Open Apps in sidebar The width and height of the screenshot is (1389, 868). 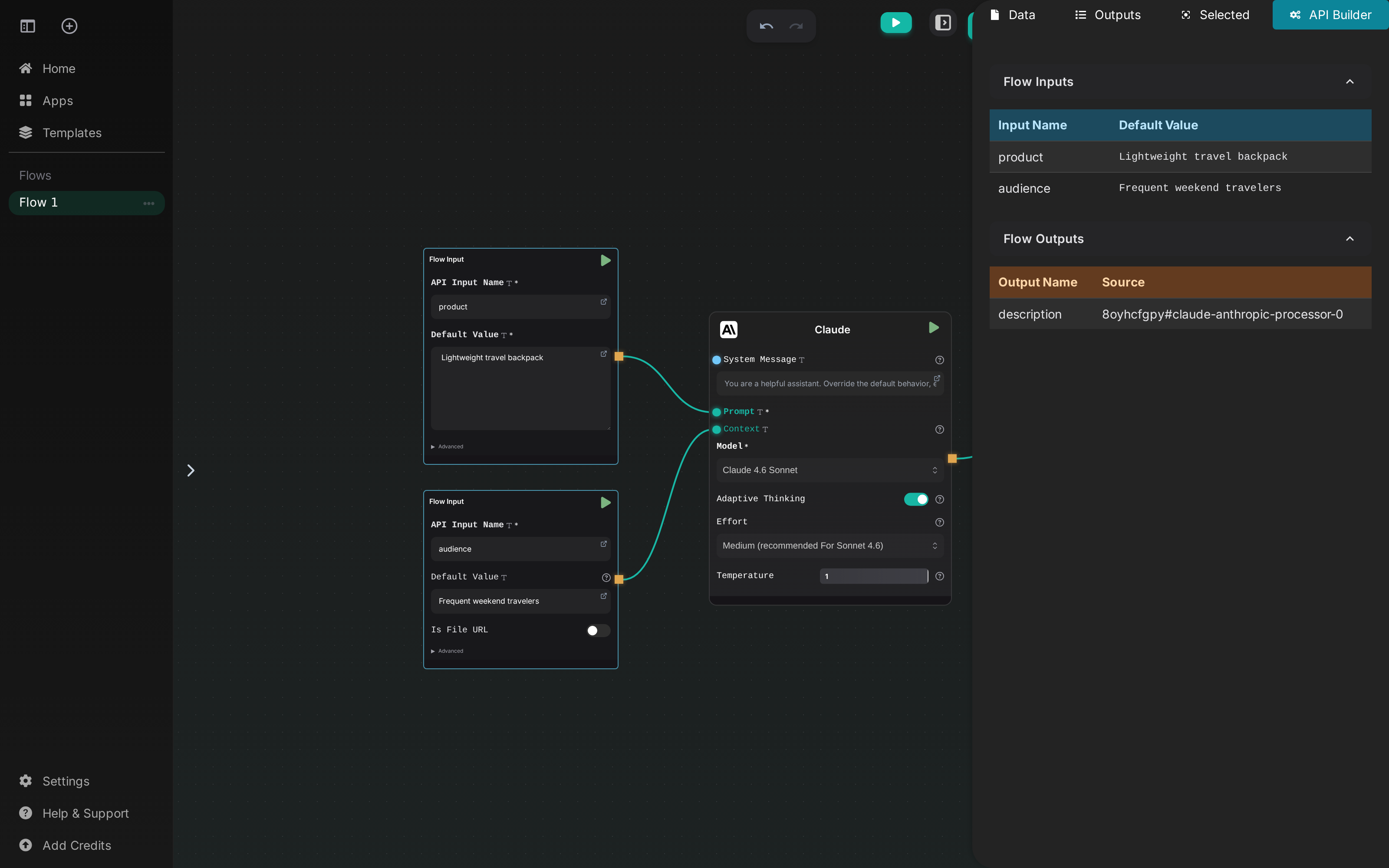pos(46,101)
